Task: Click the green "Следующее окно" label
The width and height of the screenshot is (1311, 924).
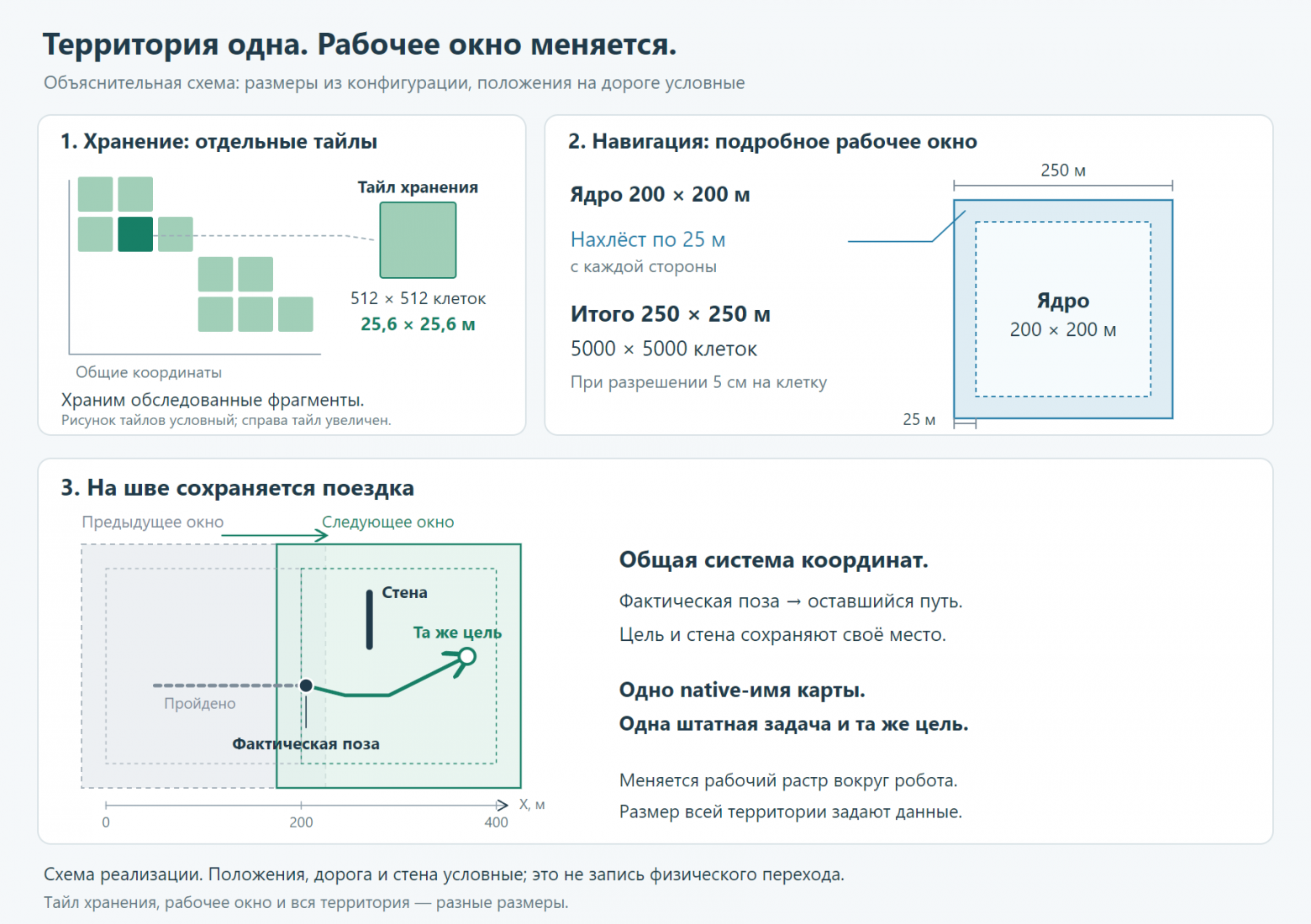Action: [388, 522]
